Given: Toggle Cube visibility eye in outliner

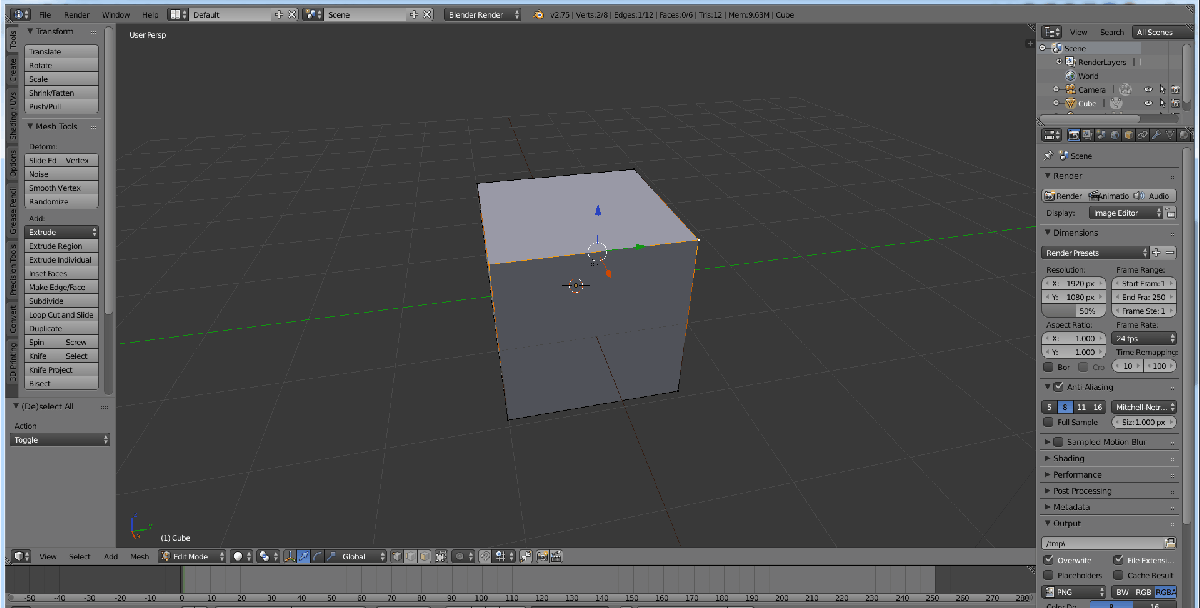Looking at the screenshot, I should [1148, 103].
